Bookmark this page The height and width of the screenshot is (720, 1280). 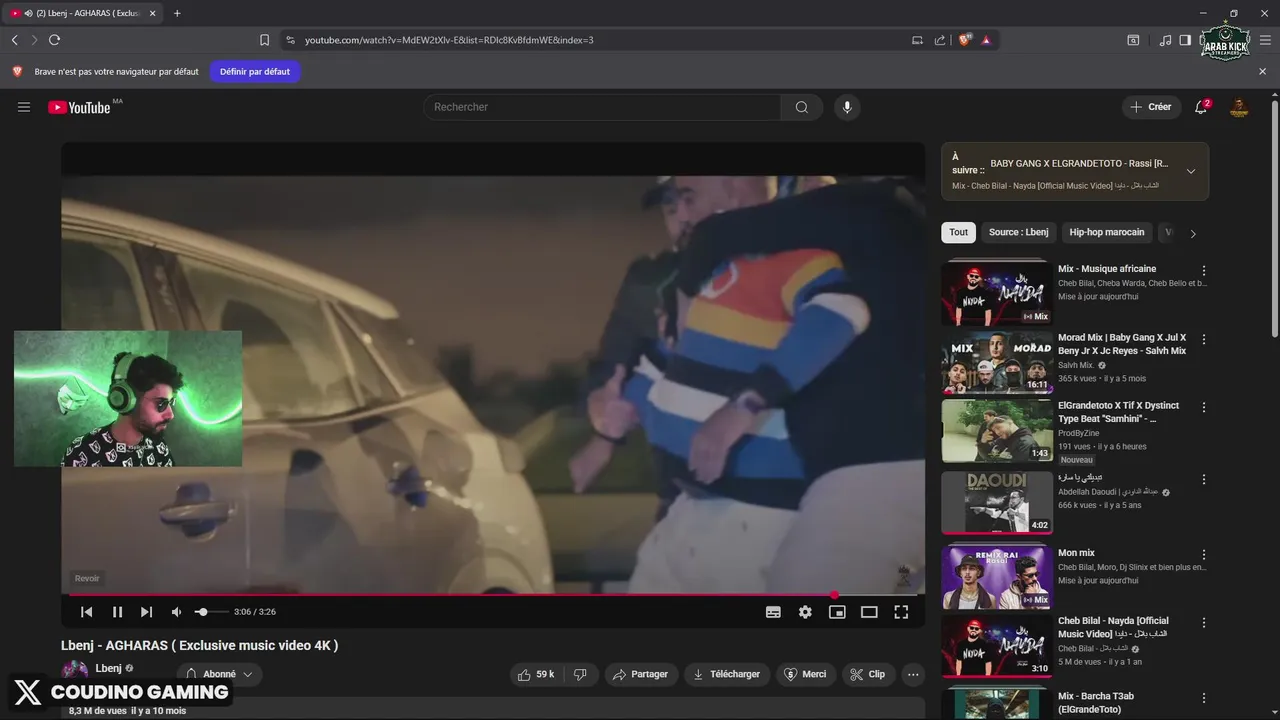(264, 40)
